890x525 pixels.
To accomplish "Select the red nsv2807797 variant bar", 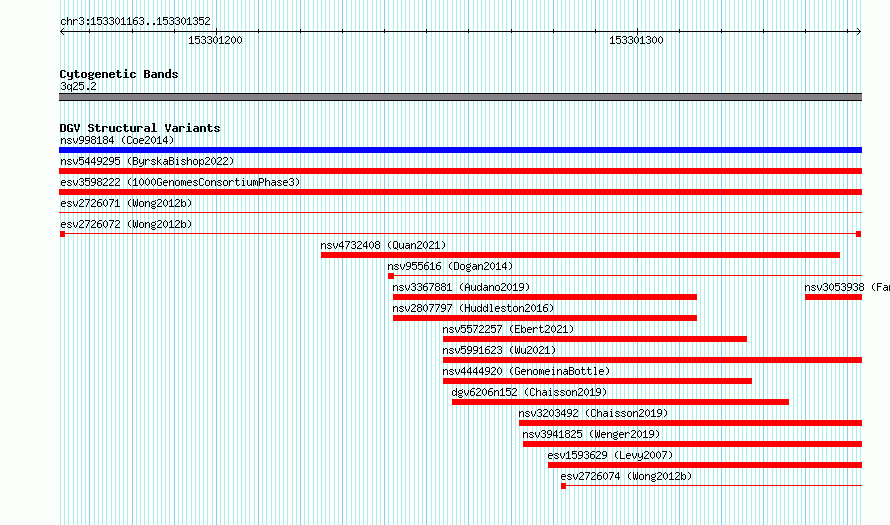I will [x=544, y=318].
